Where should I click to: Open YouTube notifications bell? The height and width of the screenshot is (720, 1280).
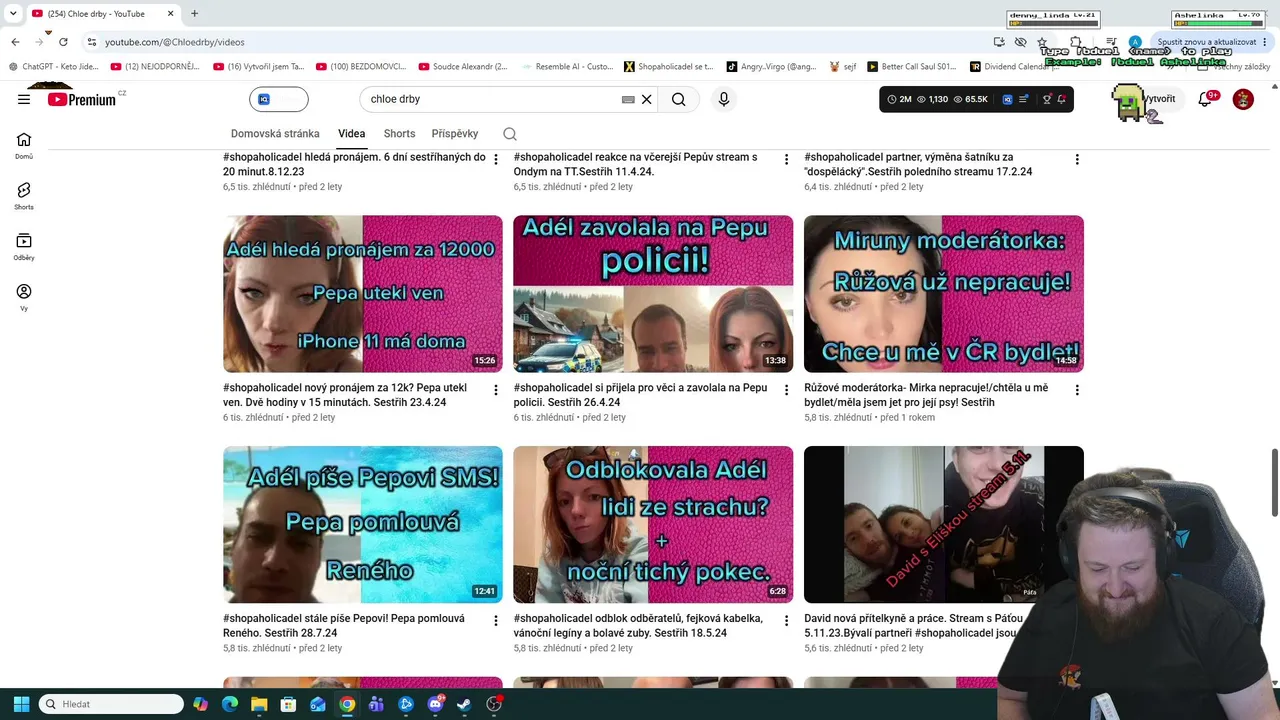(x=1205, y=99)
